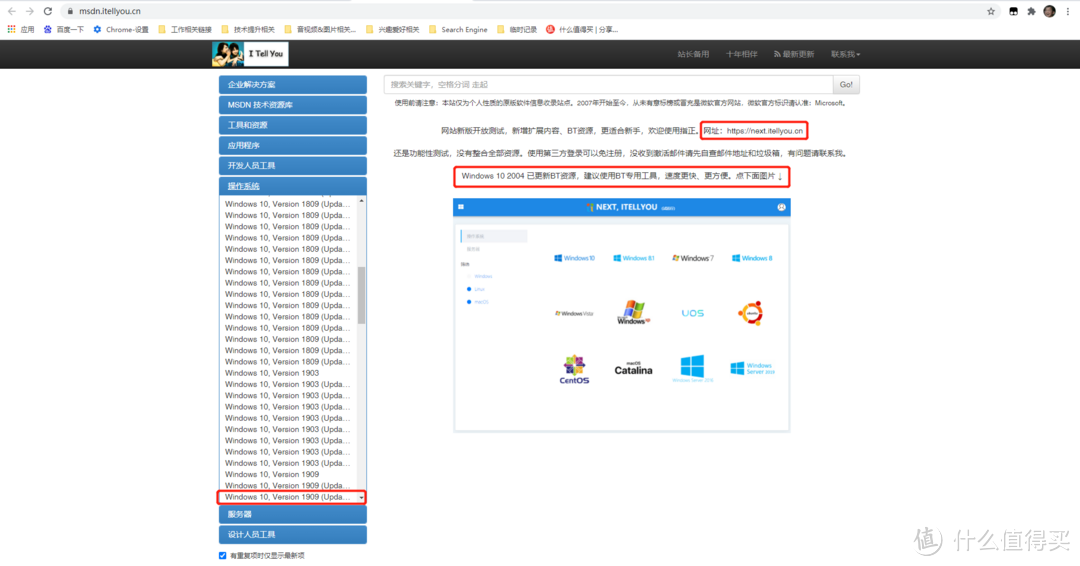
Task: Open Chrome's three-dot menu
Action: (x=1068, y=11)
